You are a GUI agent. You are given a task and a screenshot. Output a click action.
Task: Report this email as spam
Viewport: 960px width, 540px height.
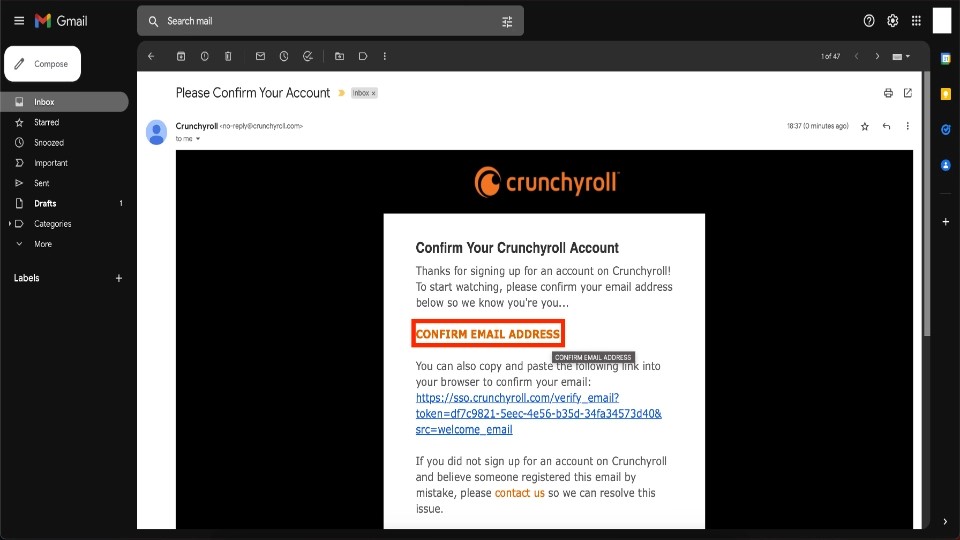pos(204,56)
